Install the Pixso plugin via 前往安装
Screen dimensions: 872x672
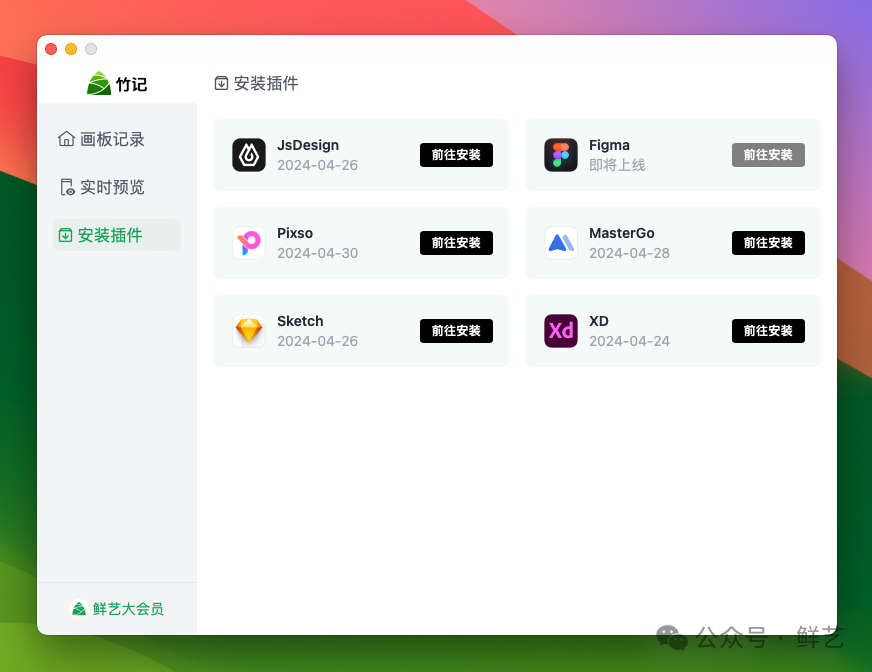click(x=456, y=243)
